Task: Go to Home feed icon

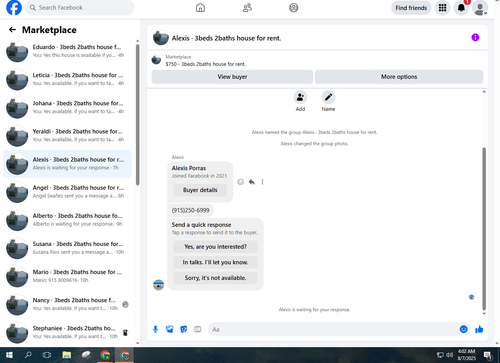Action: [x=200, y=8]
